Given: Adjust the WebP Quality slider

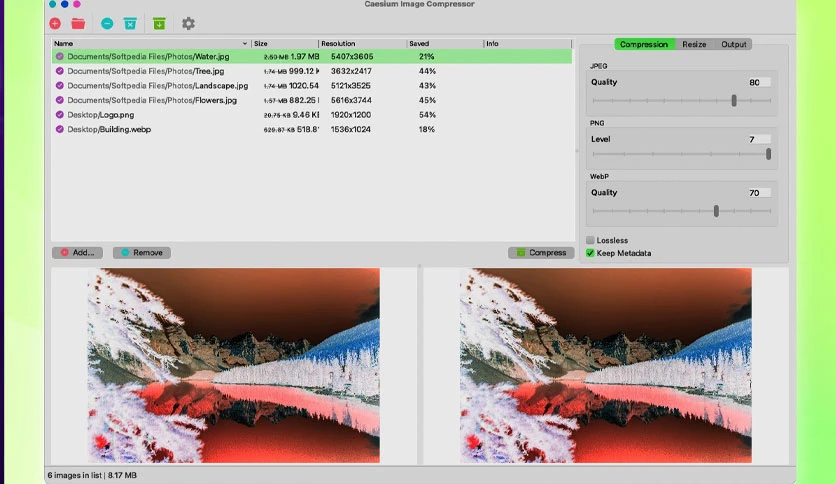Looking at the screenshot, I should tap(716, 211).
